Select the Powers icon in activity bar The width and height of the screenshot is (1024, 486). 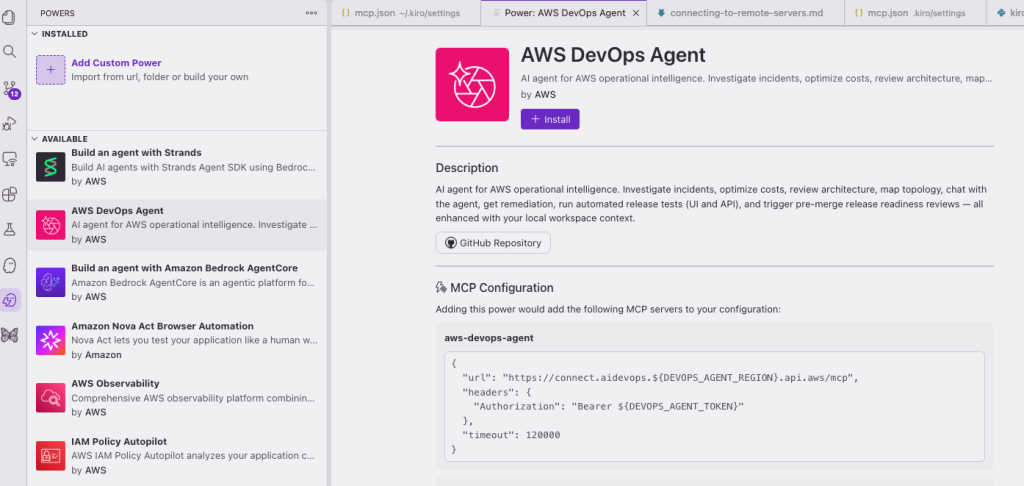(10, 300)
